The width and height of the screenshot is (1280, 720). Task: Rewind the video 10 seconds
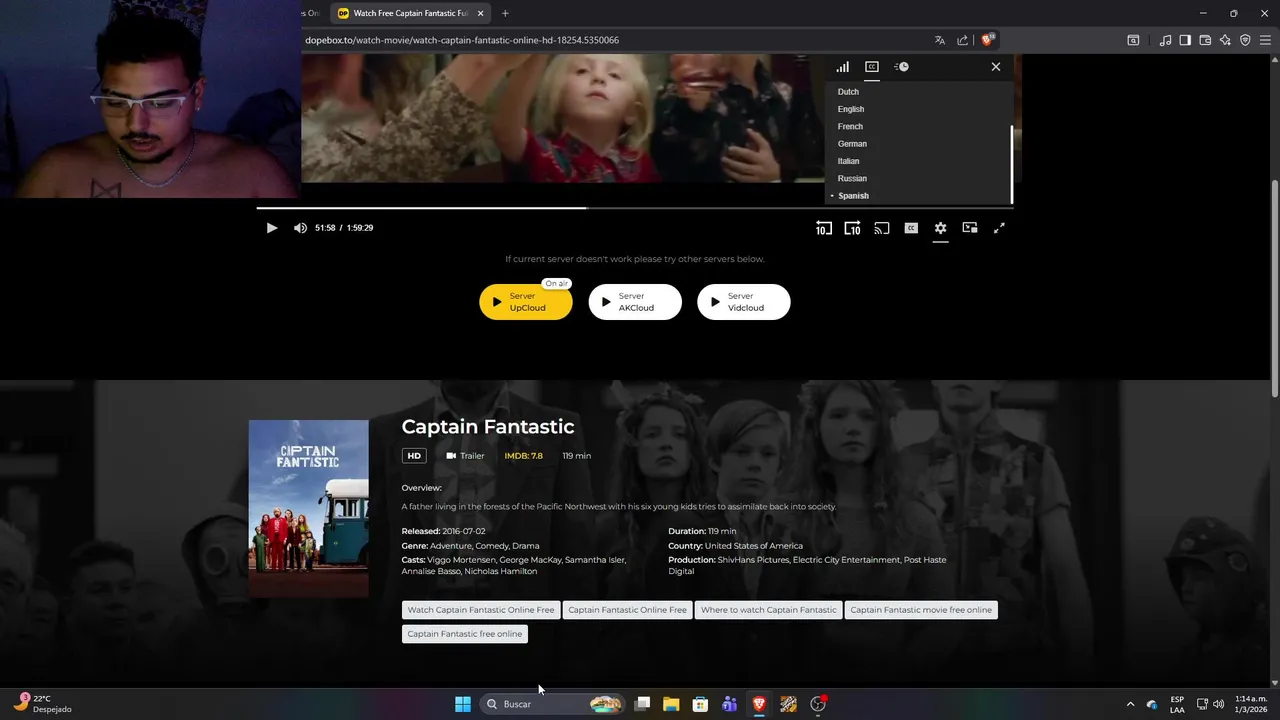tap(823, 228)
